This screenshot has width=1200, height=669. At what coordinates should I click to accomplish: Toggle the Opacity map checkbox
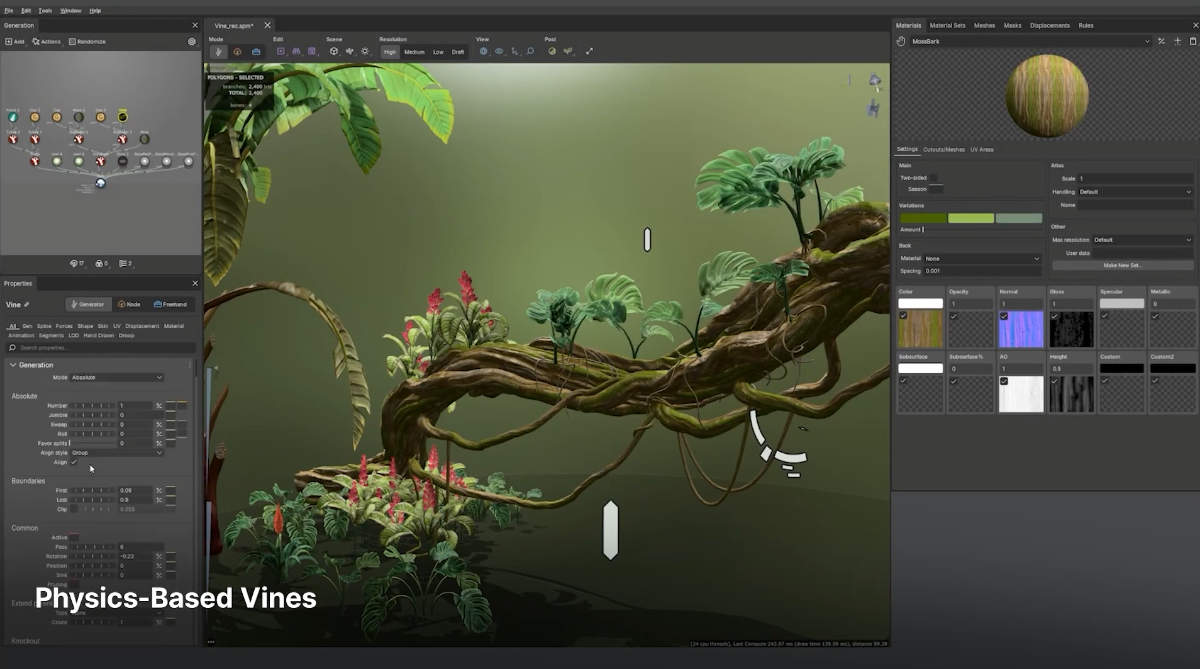click(x=953, y=316)
